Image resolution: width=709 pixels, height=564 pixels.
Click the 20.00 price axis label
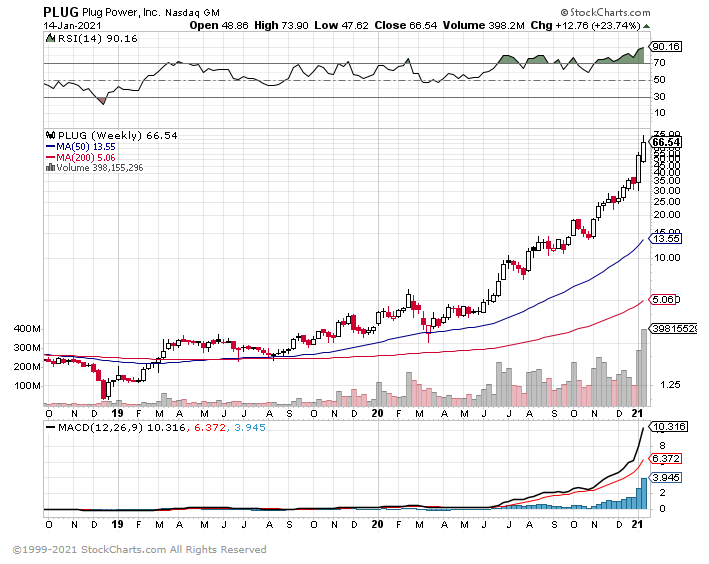(x=667, y=215)
